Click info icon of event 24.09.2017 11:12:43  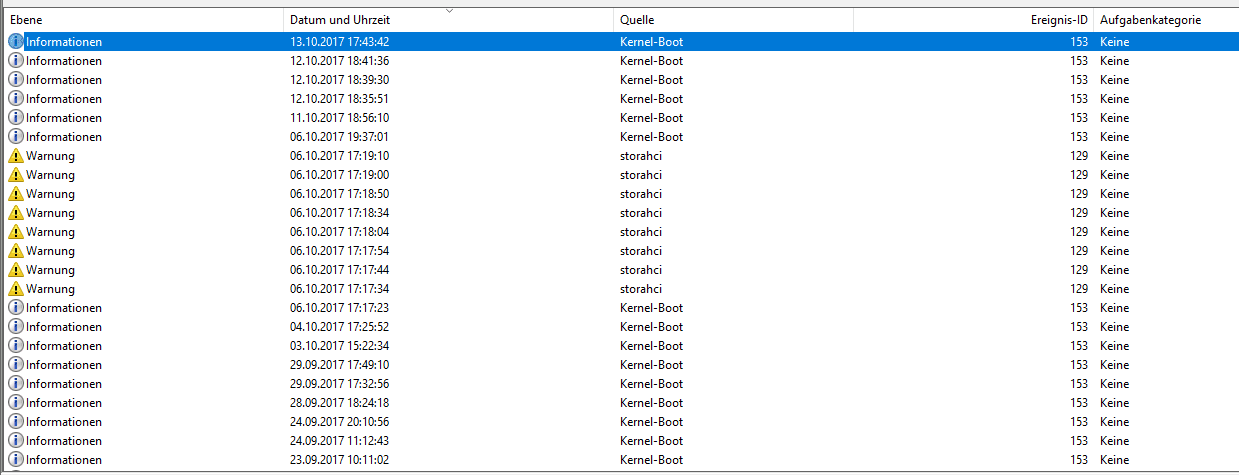coord(15,441)
